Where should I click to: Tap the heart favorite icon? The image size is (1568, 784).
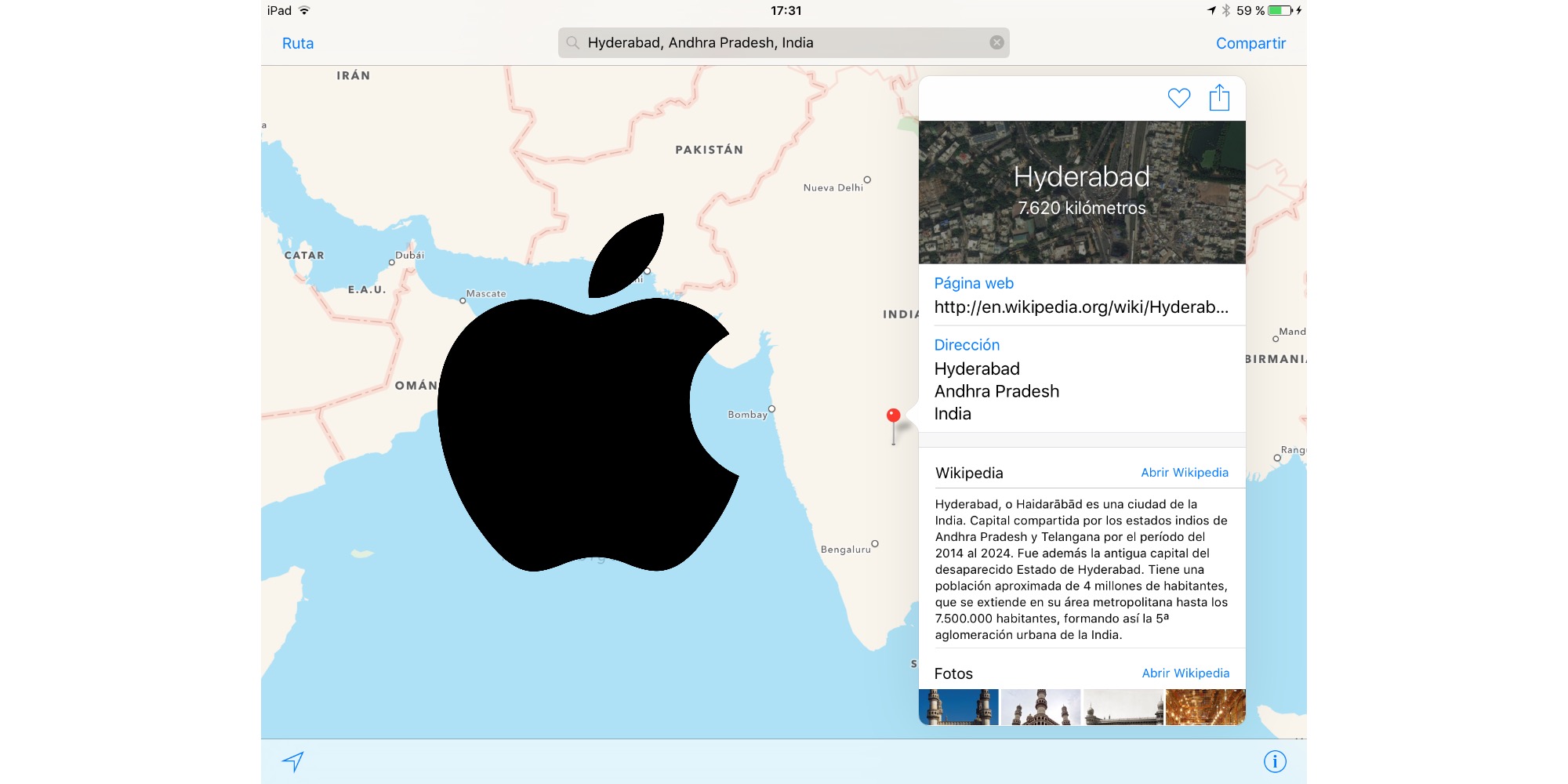click(x=1178, y=98)
